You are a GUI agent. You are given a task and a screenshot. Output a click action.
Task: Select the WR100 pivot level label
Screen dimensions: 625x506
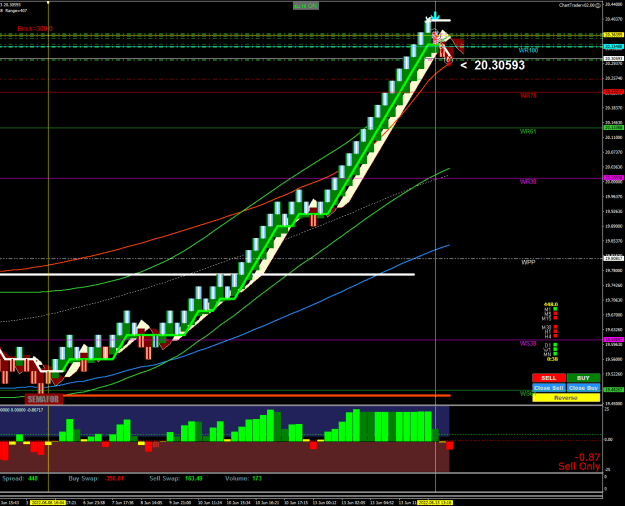(528, 50)
